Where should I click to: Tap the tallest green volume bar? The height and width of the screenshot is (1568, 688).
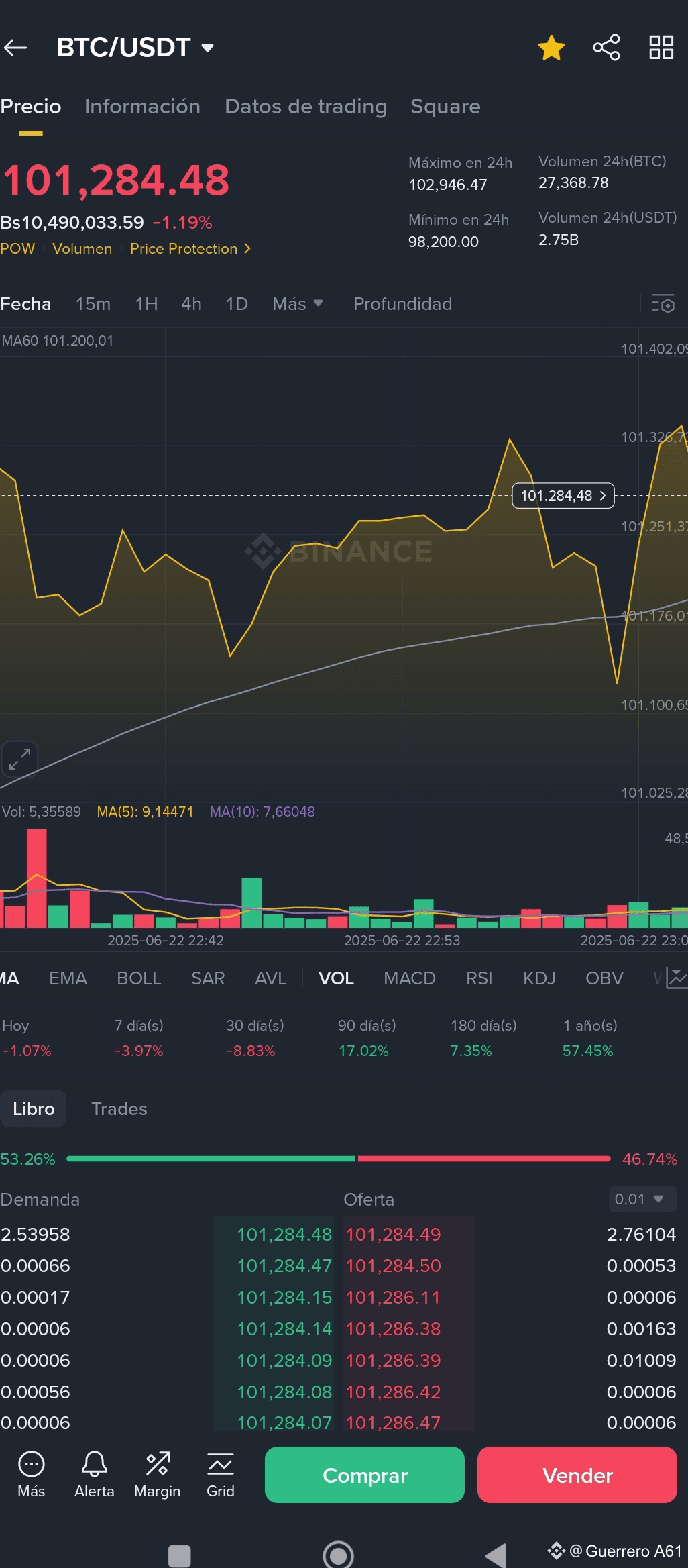[x=251, y=902]
